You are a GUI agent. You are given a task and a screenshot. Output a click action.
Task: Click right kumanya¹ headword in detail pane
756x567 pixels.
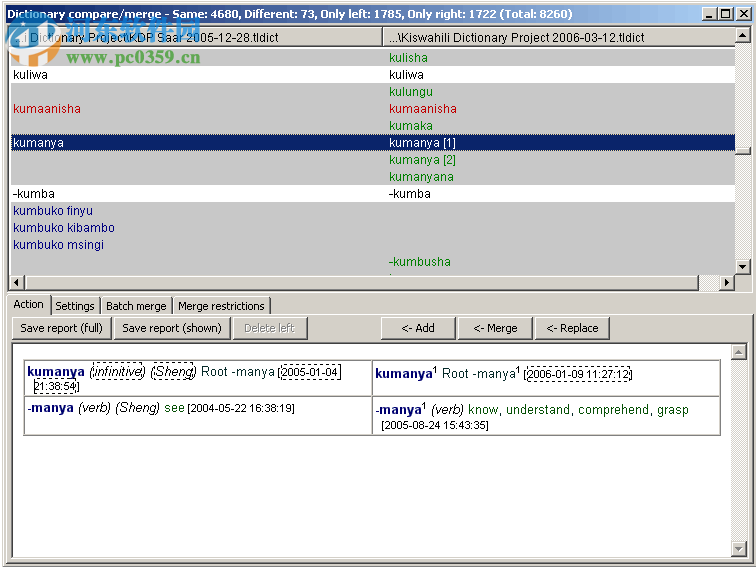pos(406,373)
